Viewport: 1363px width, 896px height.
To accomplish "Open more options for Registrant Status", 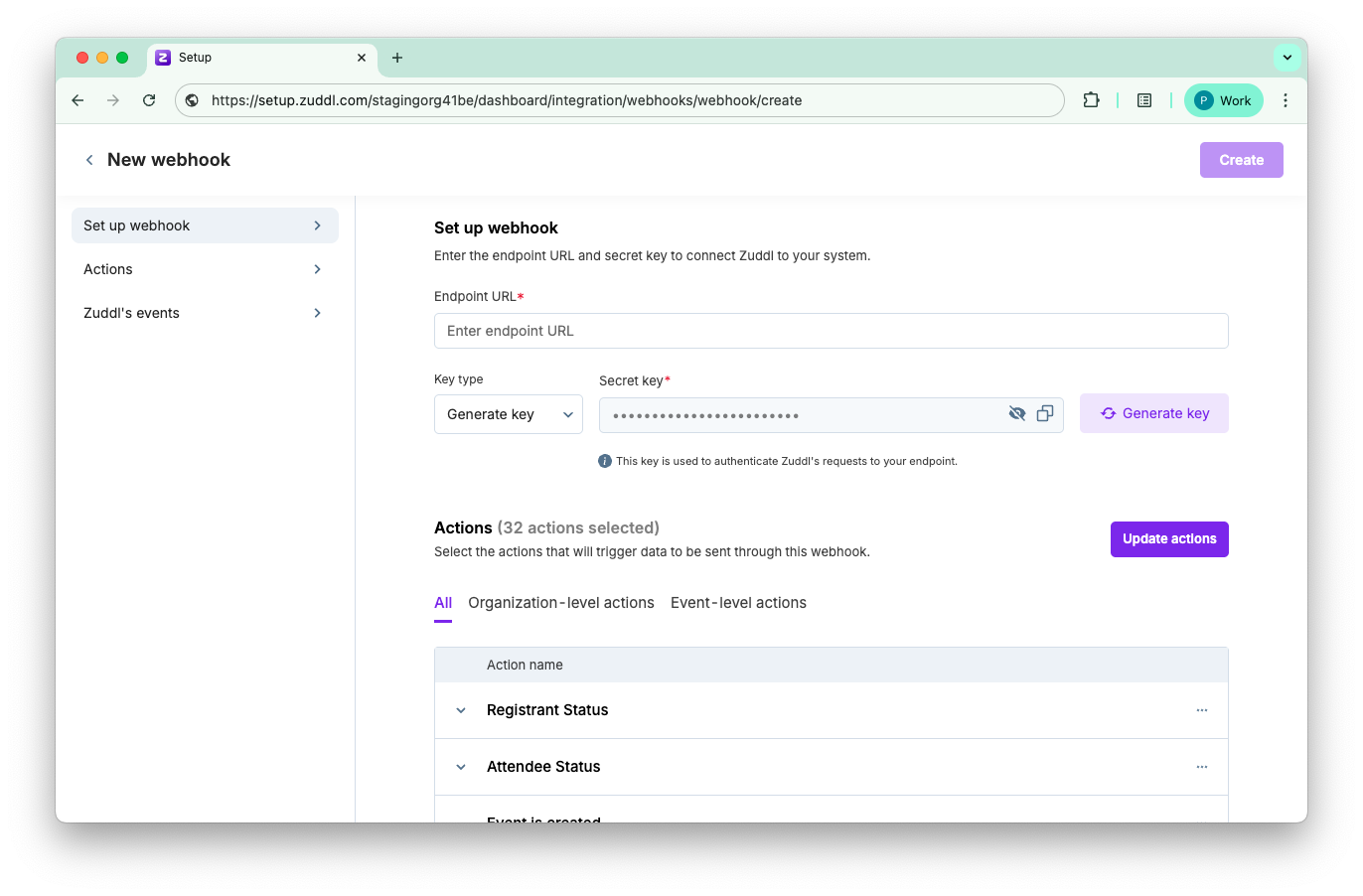I will pyautogui.click(x=1202, y=710).
